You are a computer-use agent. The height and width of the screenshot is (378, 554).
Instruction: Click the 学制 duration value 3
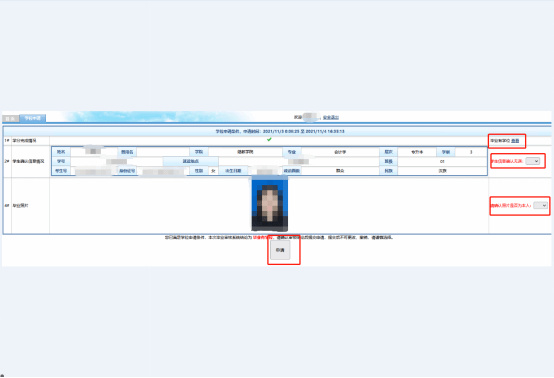pos(471,152)
